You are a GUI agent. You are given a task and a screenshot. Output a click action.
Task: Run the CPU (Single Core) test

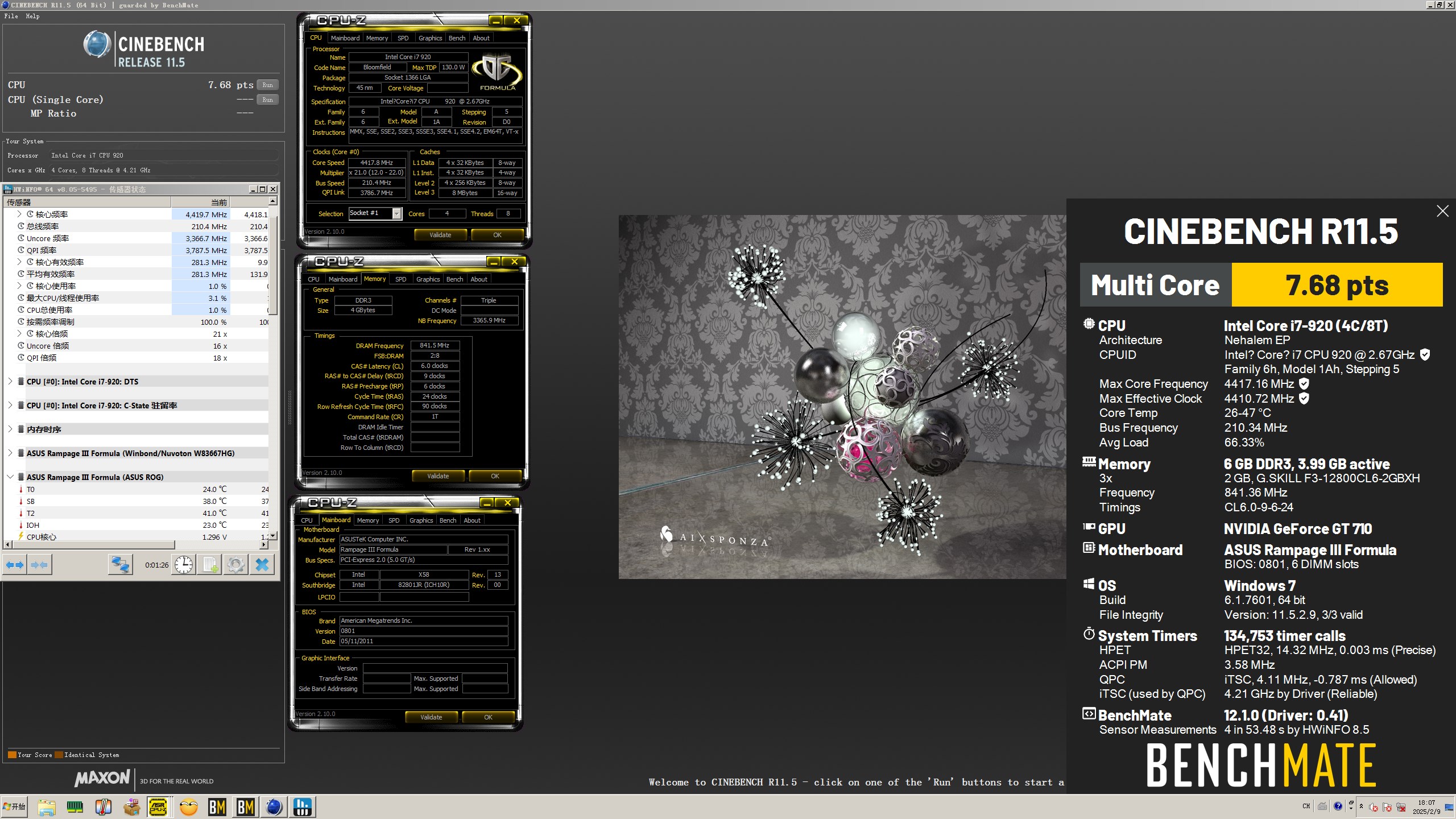pyautogui.click(x=267, y=100)
